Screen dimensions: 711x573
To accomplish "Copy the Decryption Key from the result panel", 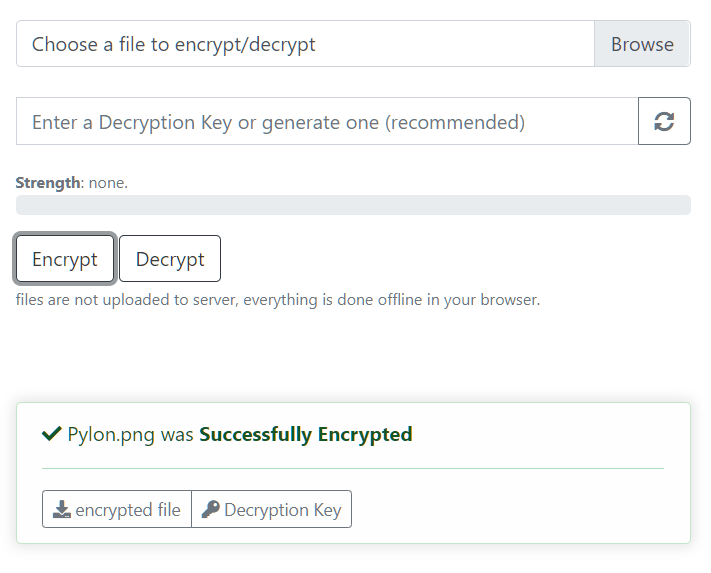I will (x=272, y=509).
